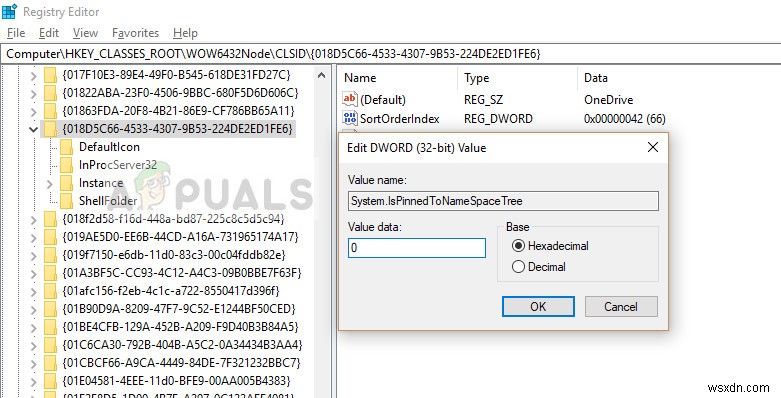
Task: Click the Instance folder icon
Action: [66, 183]
